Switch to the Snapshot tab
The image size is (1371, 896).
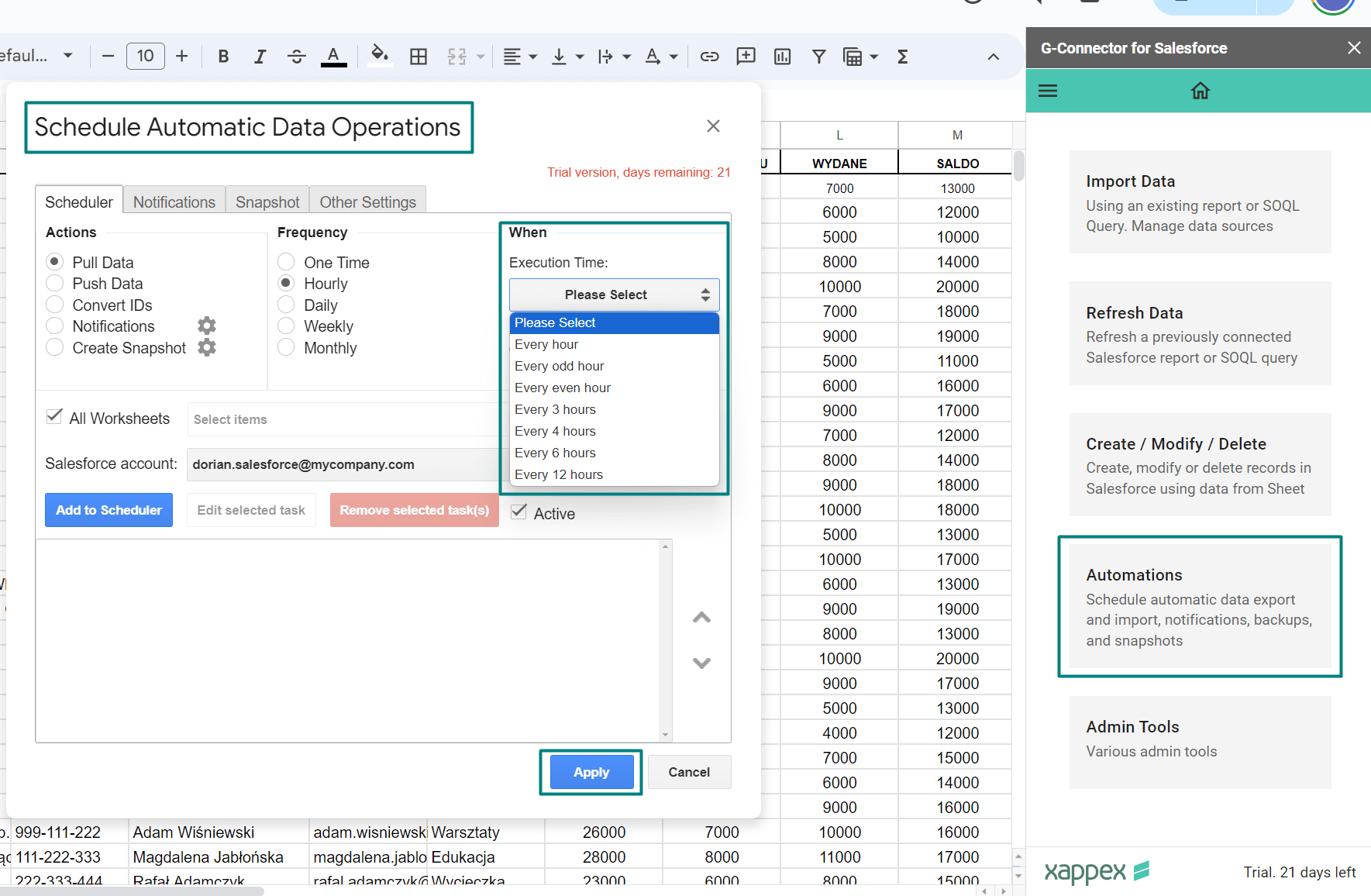click(x=267, y=201)
